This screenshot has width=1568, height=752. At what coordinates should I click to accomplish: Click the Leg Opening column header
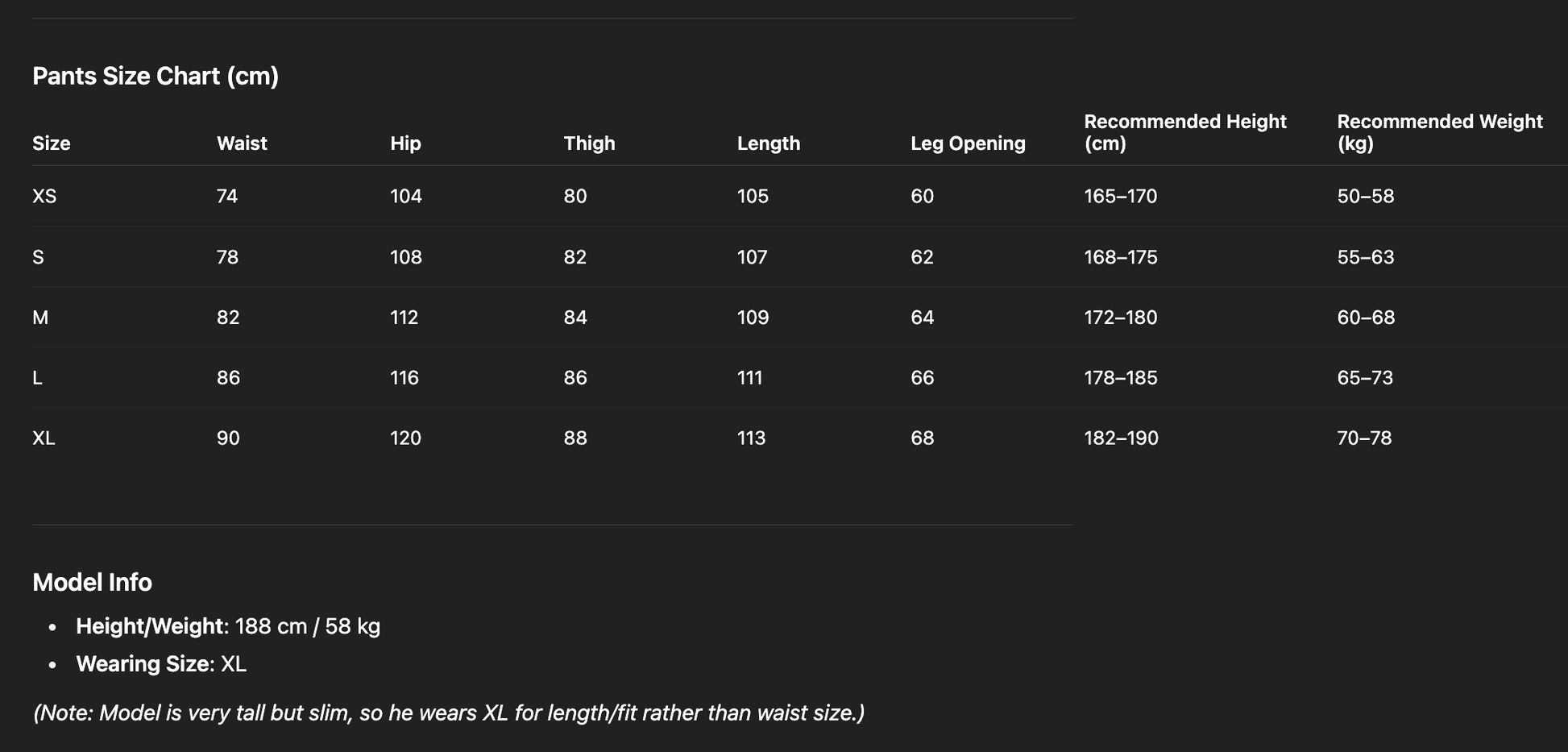tap(968, 143)
